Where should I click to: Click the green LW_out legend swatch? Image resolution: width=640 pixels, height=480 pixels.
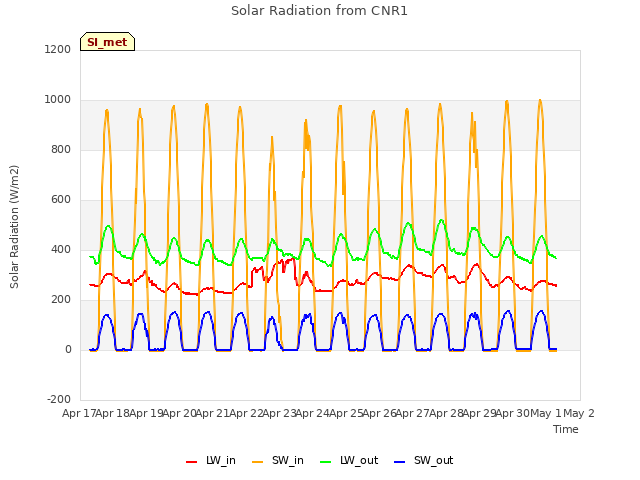point(326,462)
